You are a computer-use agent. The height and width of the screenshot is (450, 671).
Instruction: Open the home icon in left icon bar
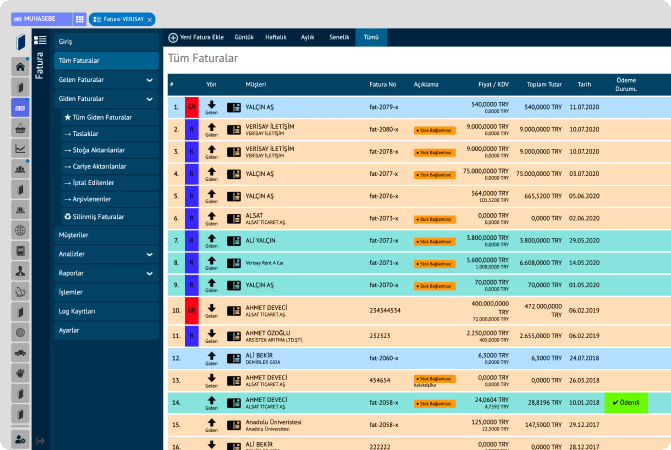click(20, 67)
